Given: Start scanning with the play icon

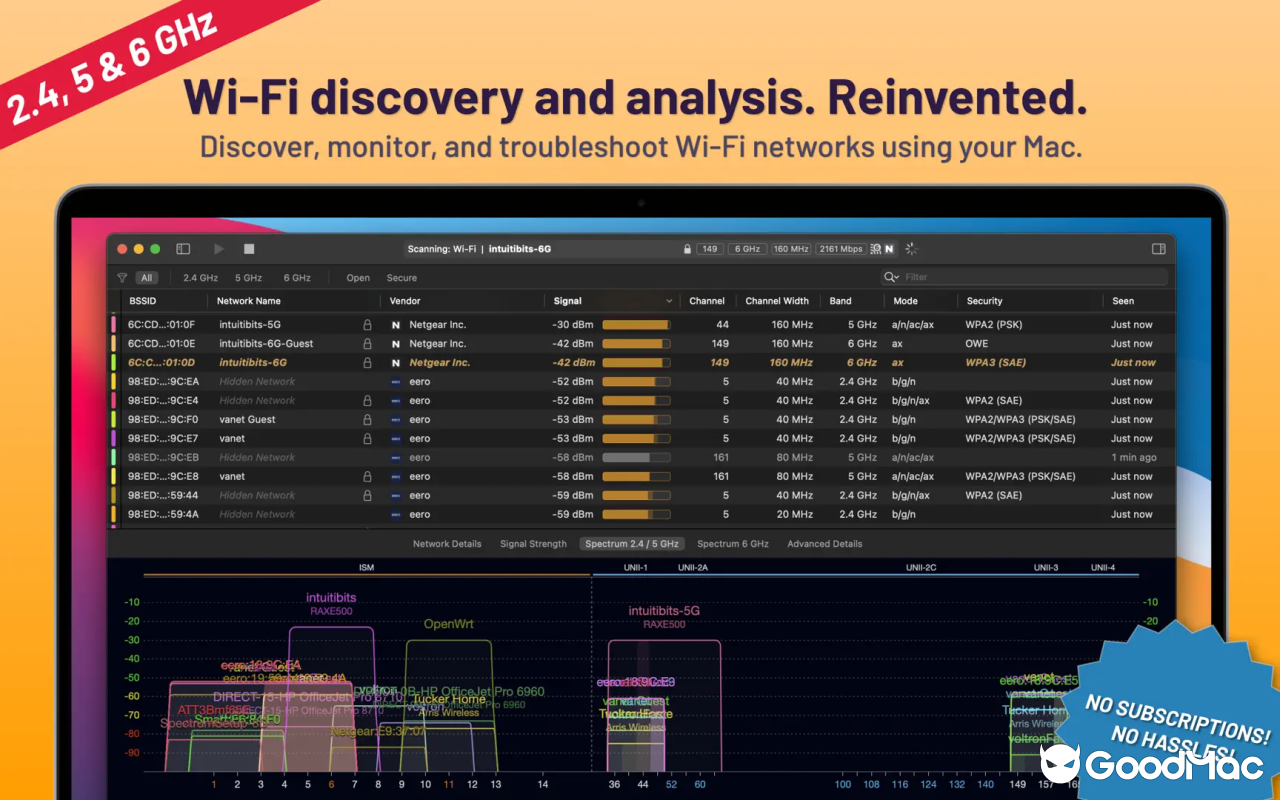Looking at the screenshot, I should pyautogui.click(x=219, y=249).
